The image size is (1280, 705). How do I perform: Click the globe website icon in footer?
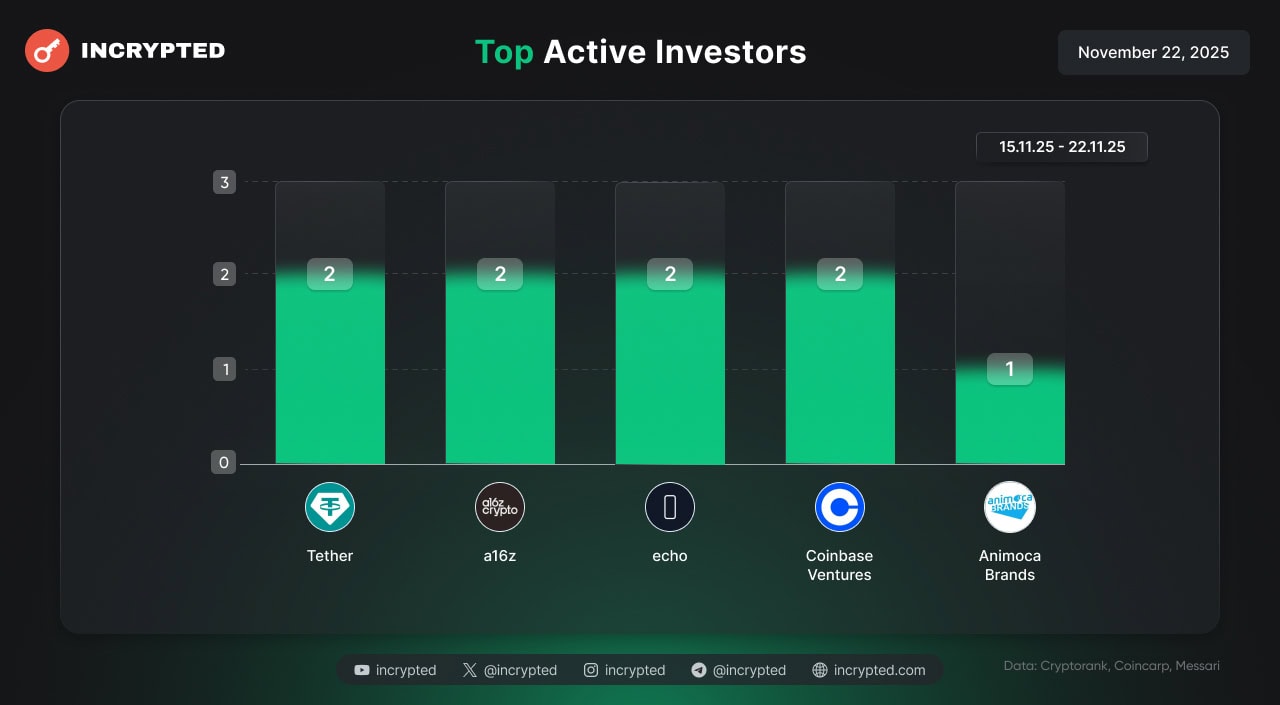820,670
